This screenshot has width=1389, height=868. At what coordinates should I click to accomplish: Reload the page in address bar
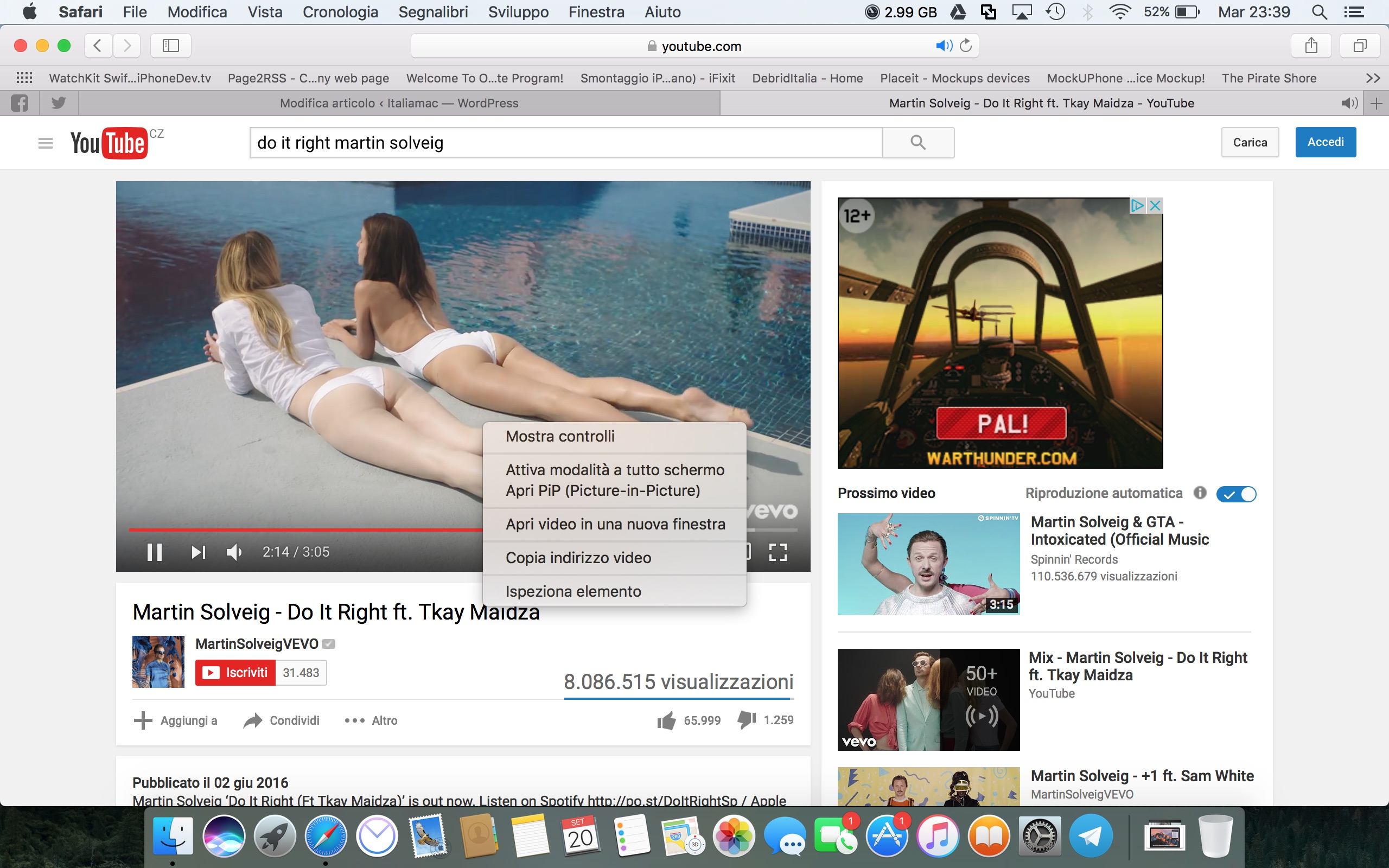click(966, 46)
